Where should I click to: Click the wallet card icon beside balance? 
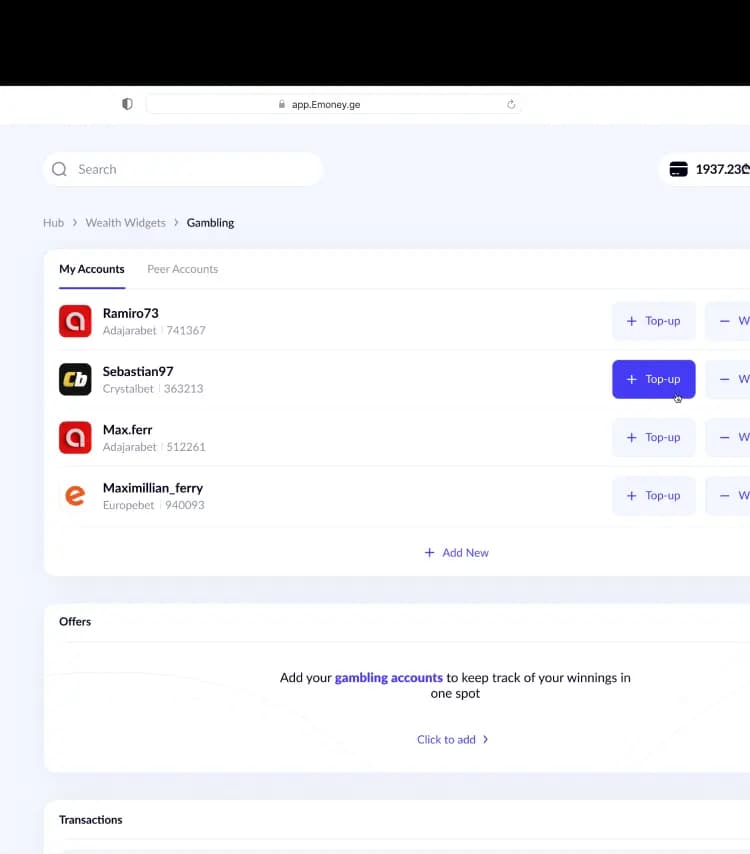coord(678,170)
